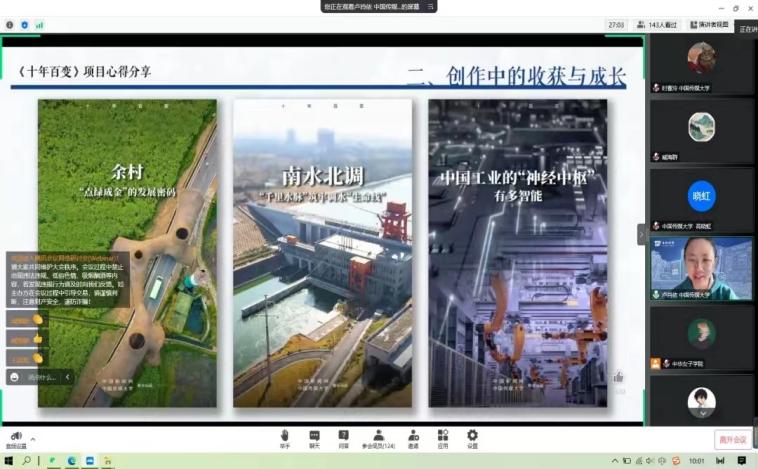Open the Apps (应用) icon

(x=441, y=436)
